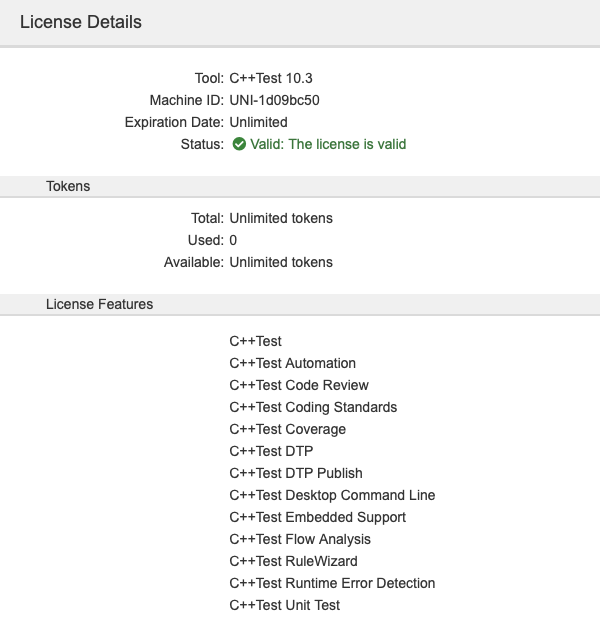Select the C++Test Flow Analysis feature
The image size is (600, 640).
click(x=300, y=540)
